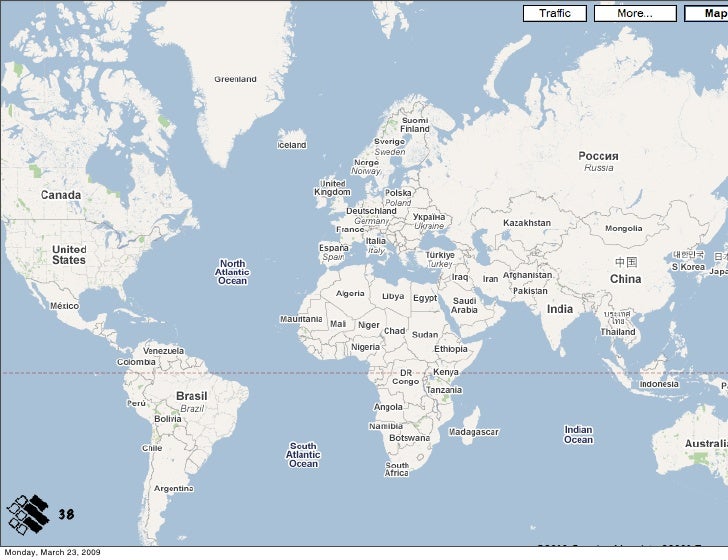
Task: Select the Colombia label
Action: (x=136, y=362)
